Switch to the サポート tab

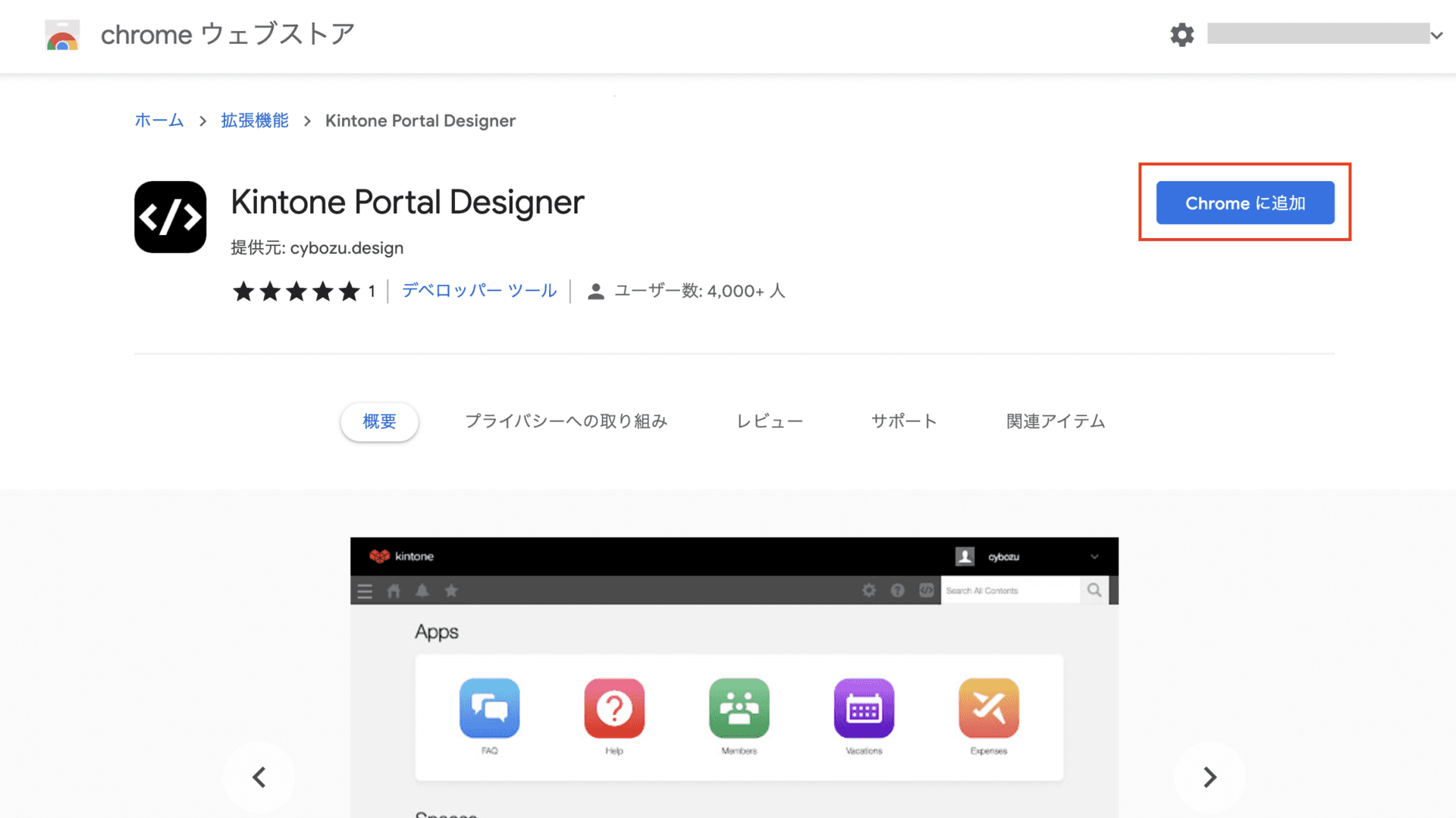[904, 422]
